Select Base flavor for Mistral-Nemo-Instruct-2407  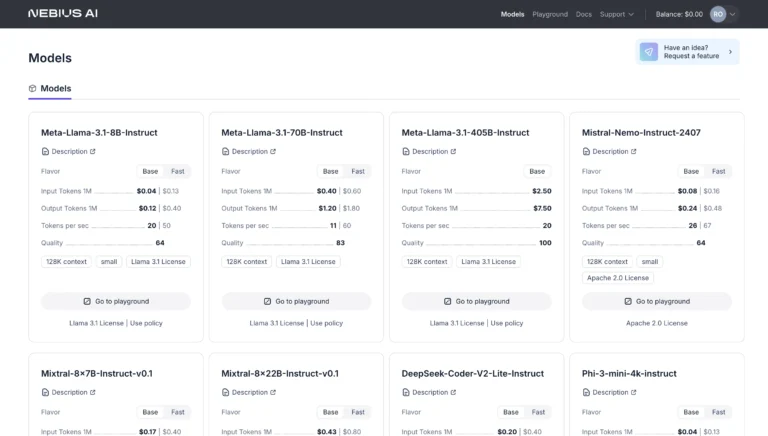691,171
